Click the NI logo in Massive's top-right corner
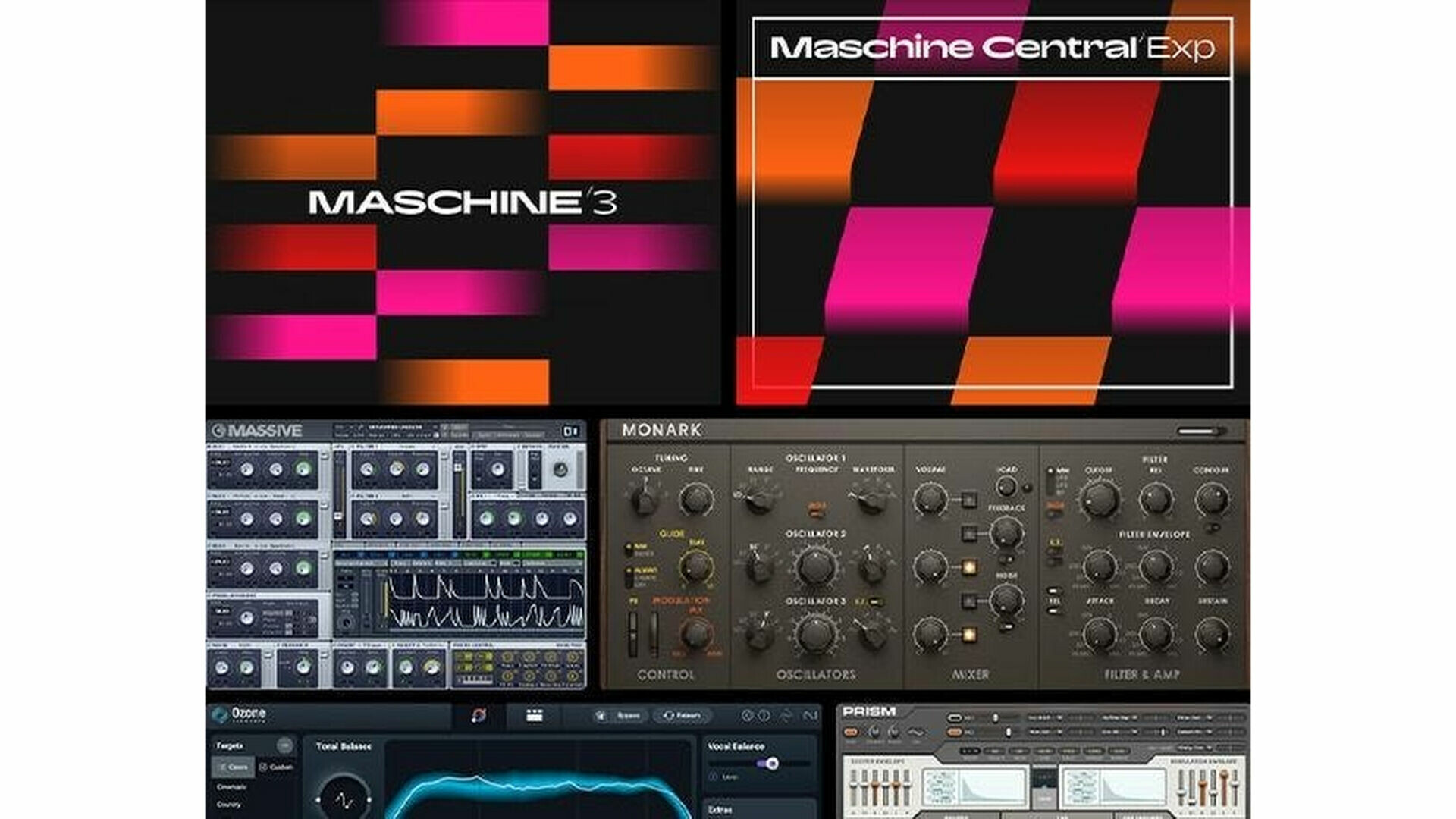 click(570, 431)
